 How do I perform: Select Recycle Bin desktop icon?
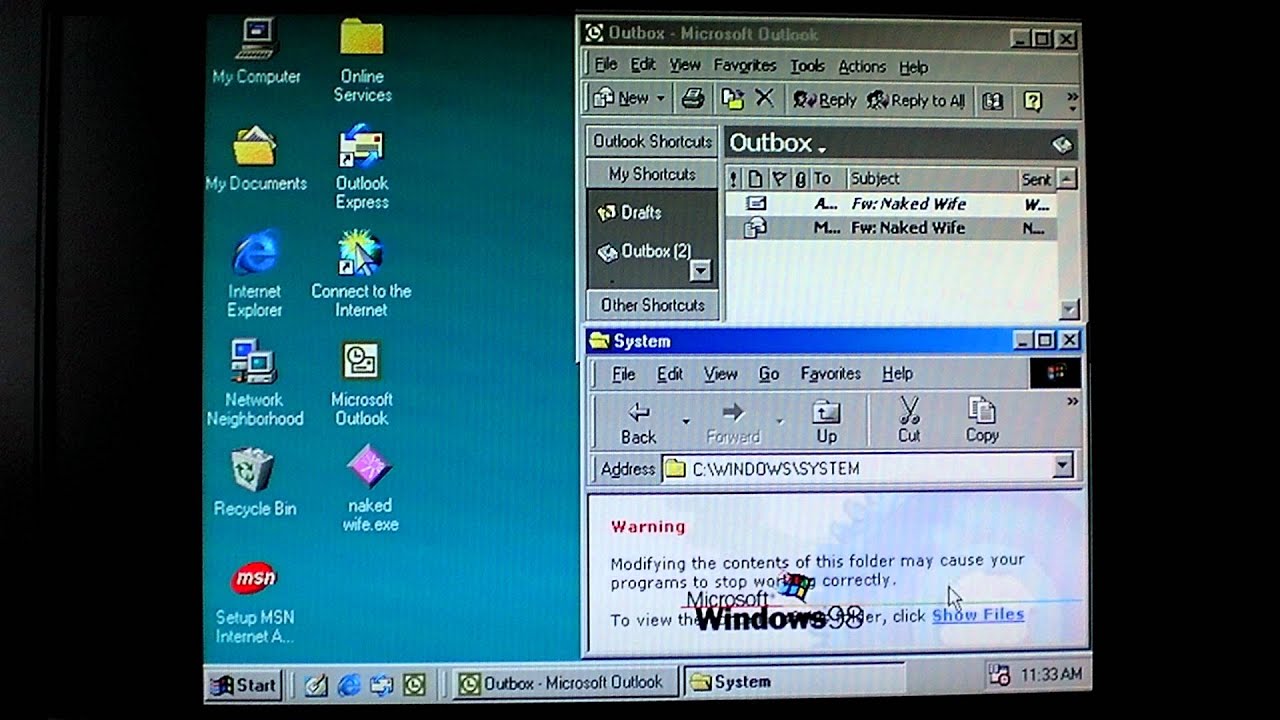[255, 482]
